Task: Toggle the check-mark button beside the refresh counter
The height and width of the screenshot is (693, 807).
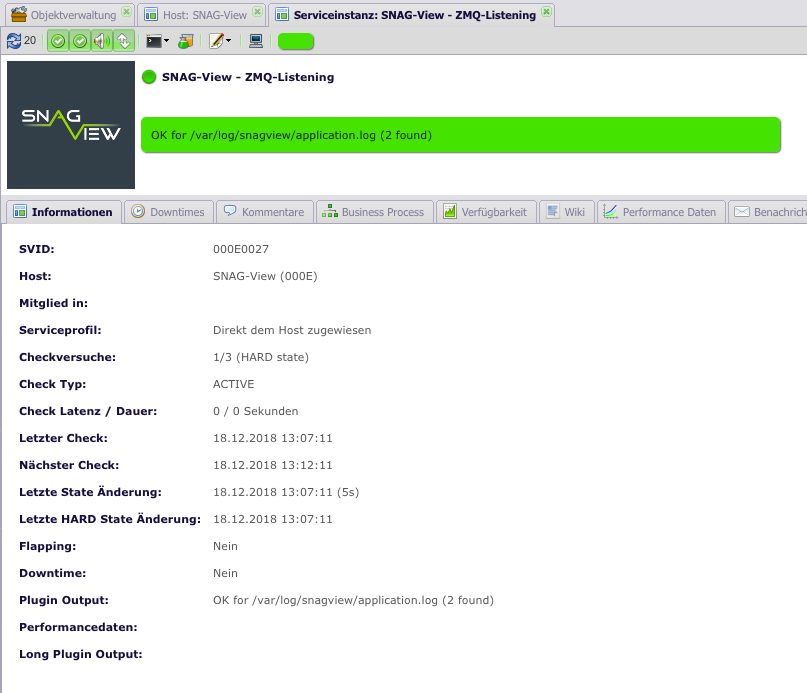Action: click(58, 41)
